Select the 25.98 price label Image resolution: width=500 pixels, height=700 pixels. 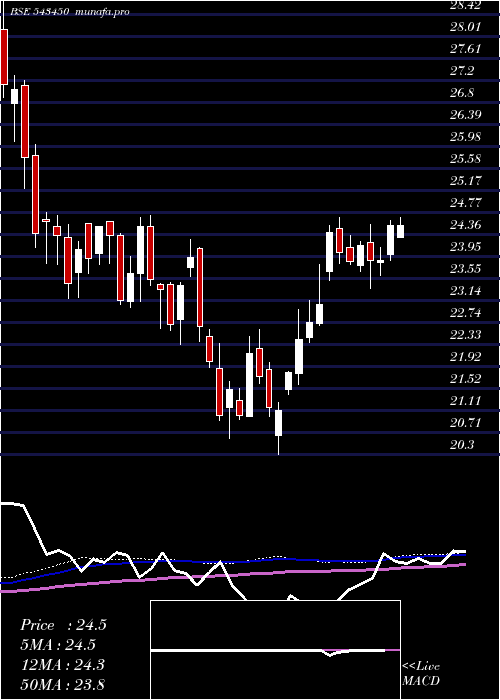465,137
